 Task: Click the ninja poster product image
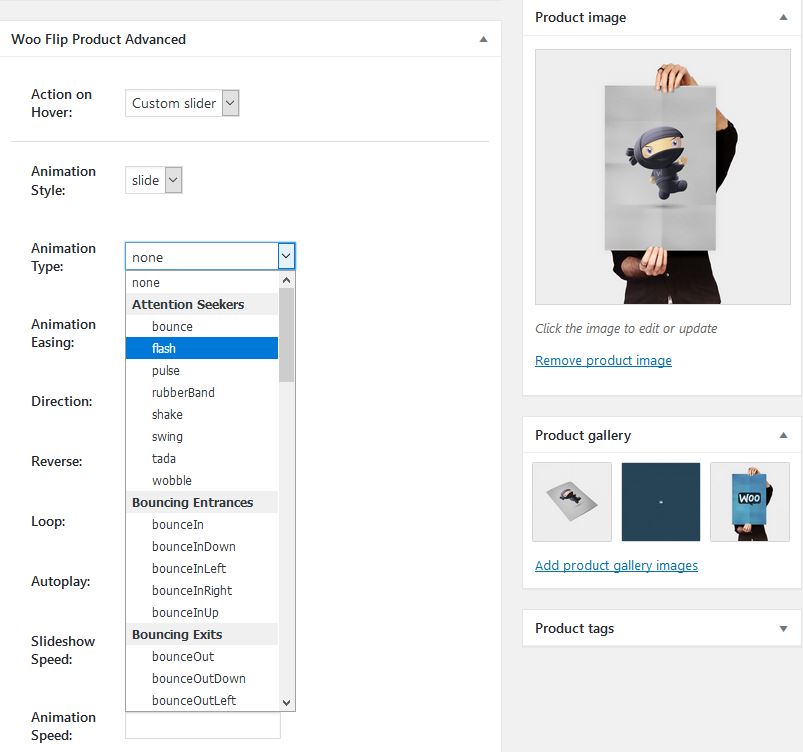pyautogui.click(x=662, y=177)
